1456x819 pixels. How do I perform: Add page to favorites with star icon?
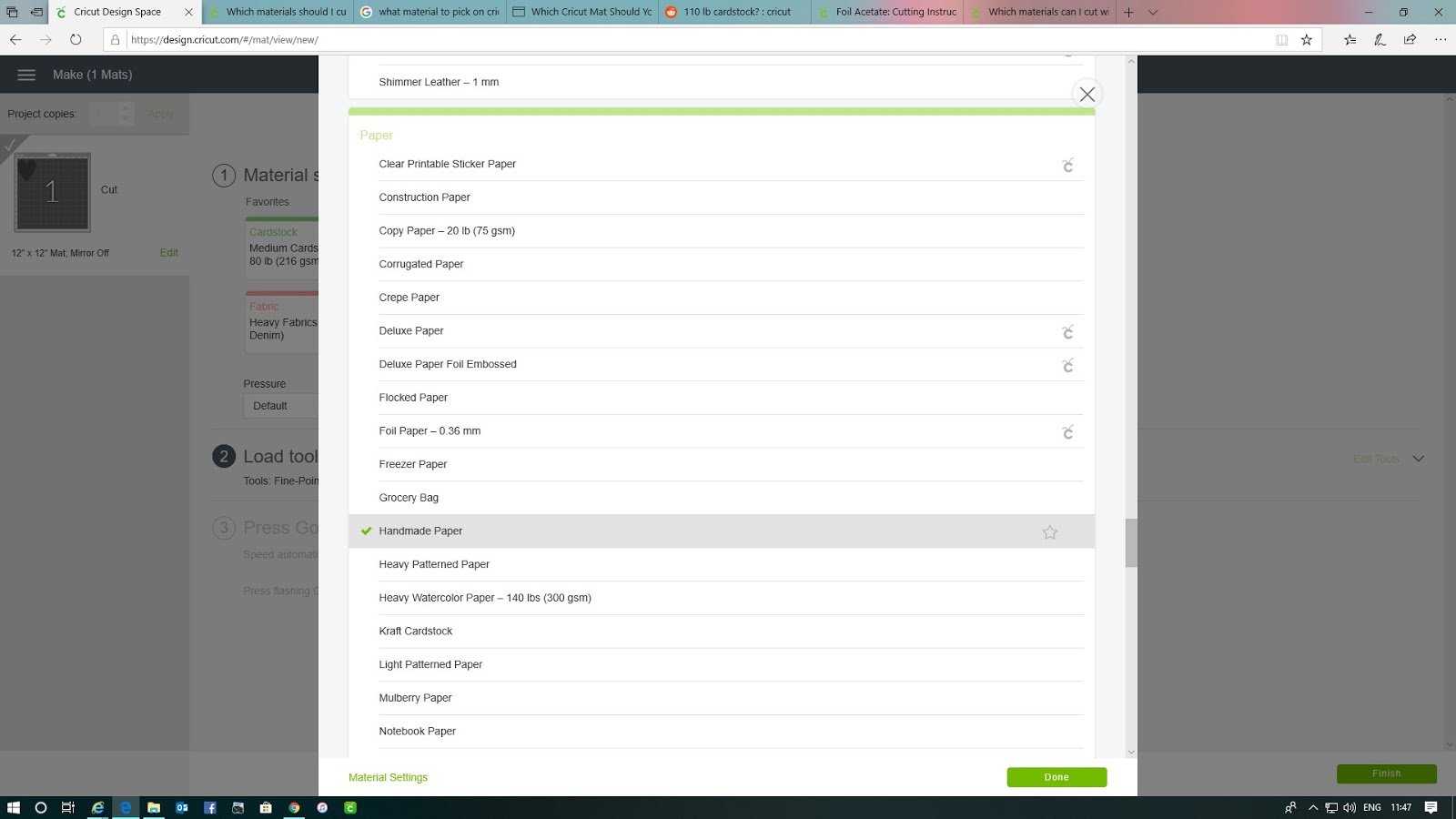click(x=1307, y=39)
